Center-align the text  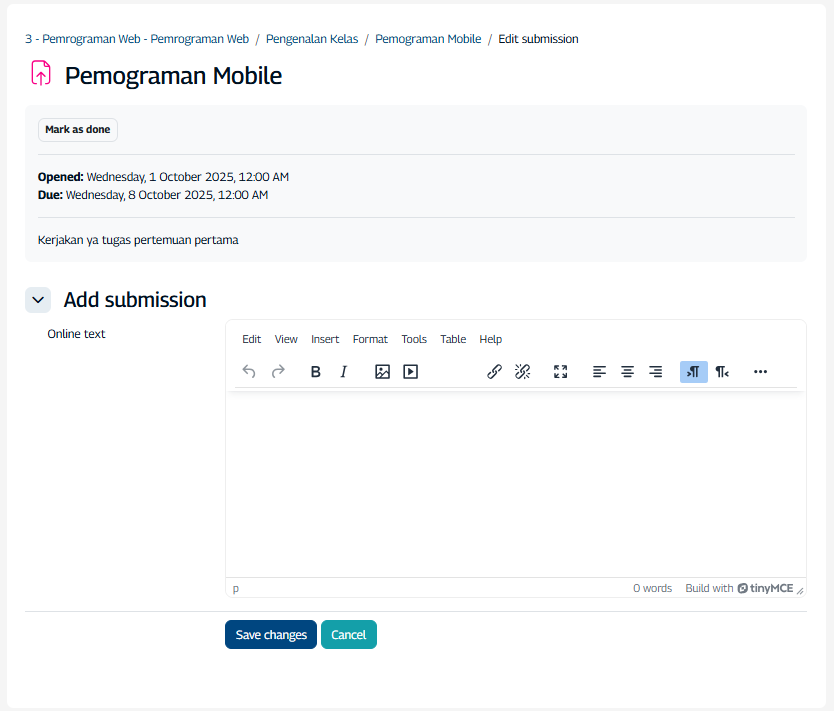click(627, 372)
